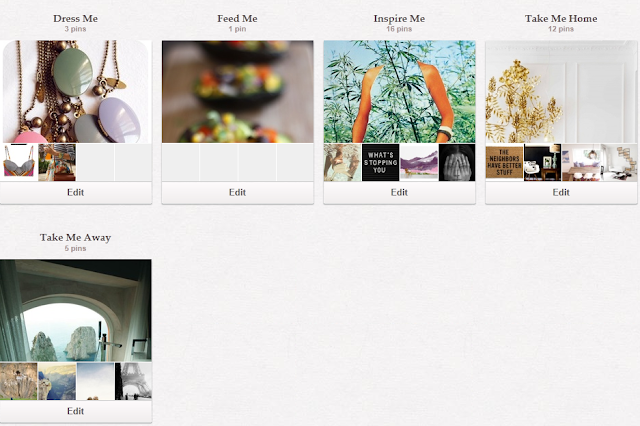
Task: Click Edit under the Feed Me board
Action: point(238,192)
